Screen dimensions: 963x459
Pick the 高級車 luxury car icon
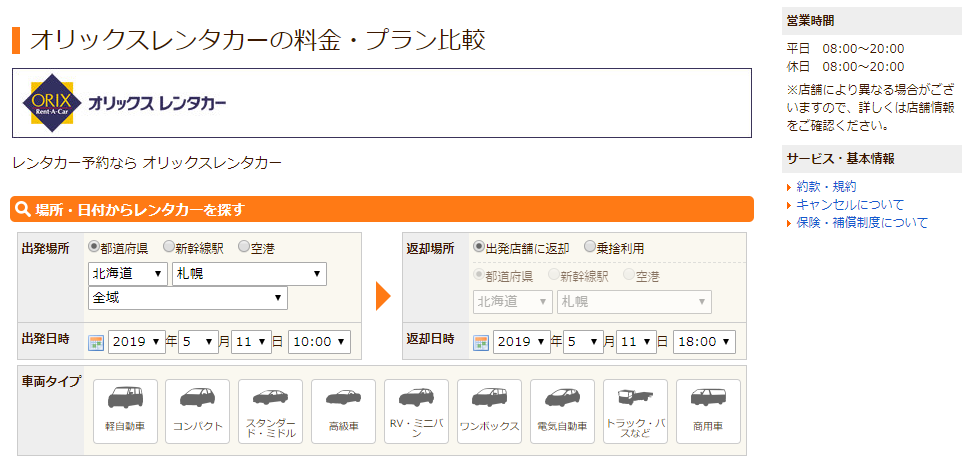click(343, 411)
